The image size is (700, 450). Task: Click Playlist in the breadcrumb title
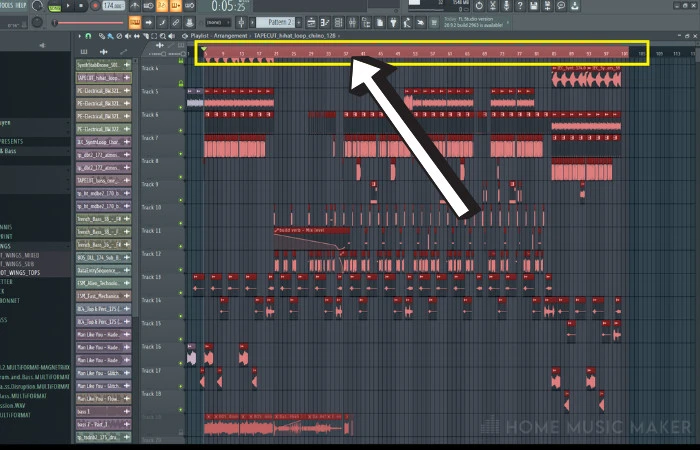(x=199, y=36)
